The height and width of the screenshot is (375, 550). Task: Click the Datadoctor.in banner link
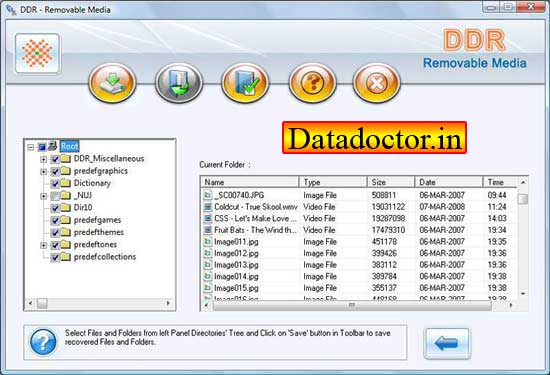375,138
